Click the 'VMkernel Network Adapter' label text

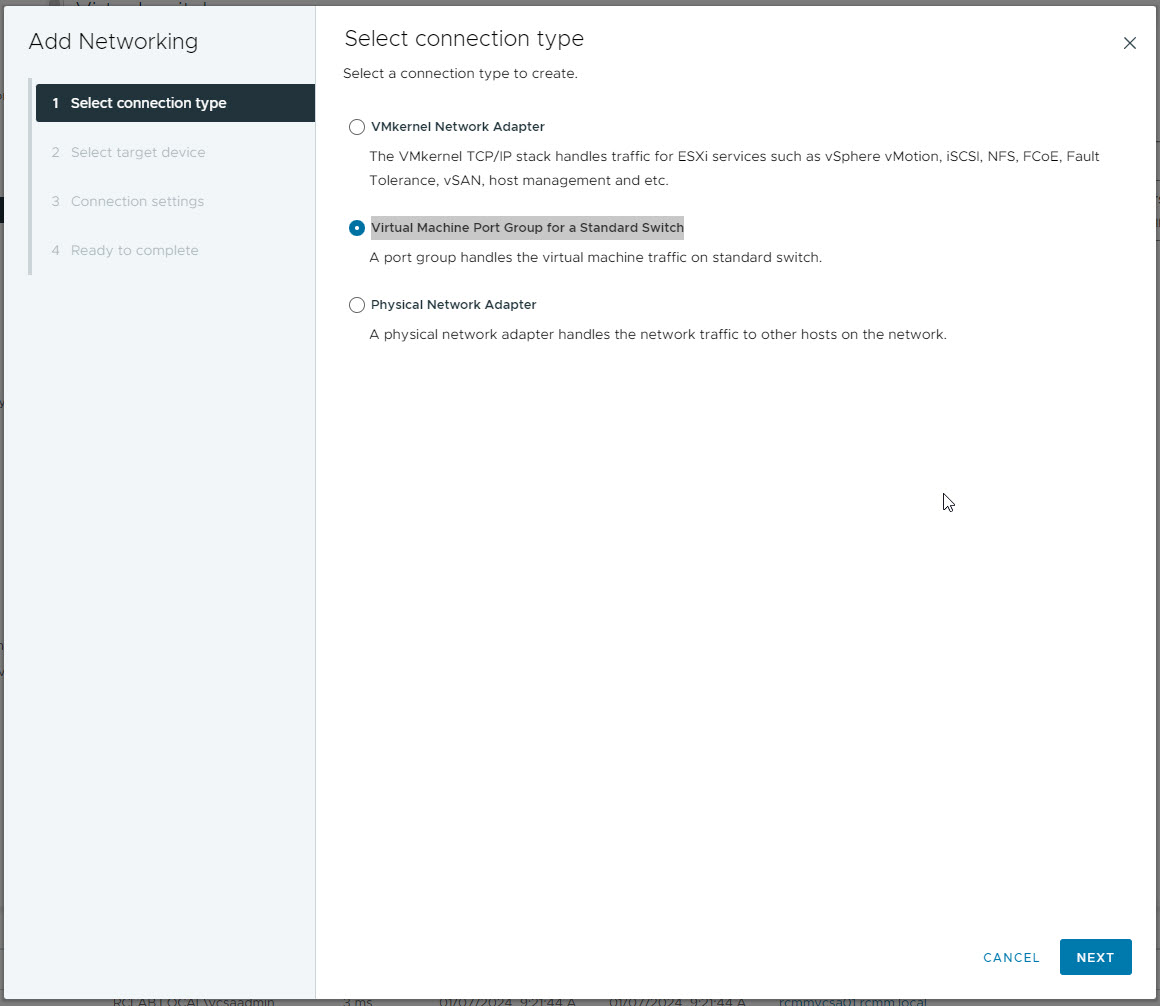(457, 127)
